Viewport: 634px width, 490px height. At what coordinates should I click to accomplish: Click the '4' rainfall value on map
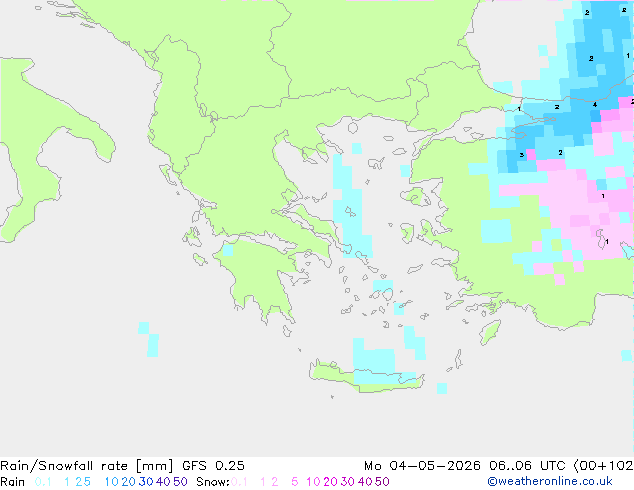point(595,105)
